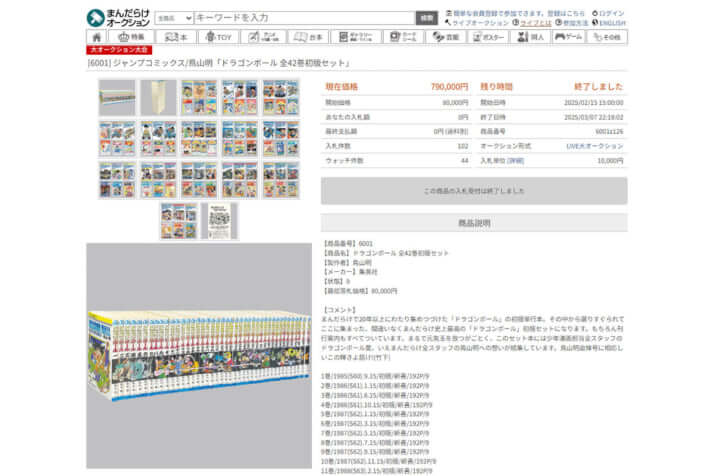The height and width of the screenshot is (476, 714).
Task: Select the fifth thumbnail in third row
Action: 280,180
